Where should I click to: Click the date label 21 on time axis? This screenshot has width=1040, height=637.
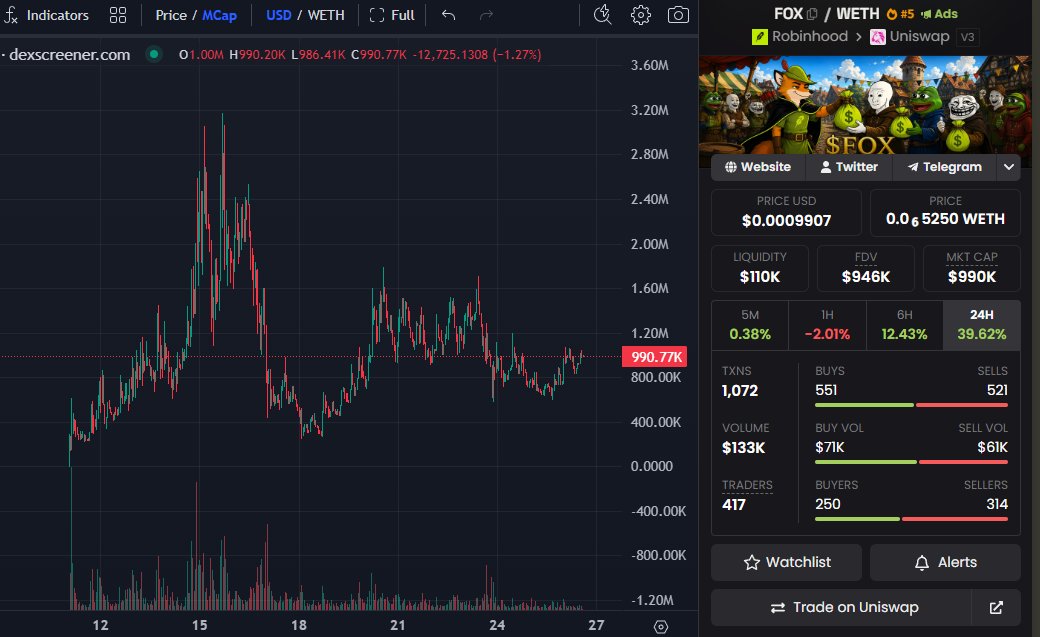click(x=397, y=625)
